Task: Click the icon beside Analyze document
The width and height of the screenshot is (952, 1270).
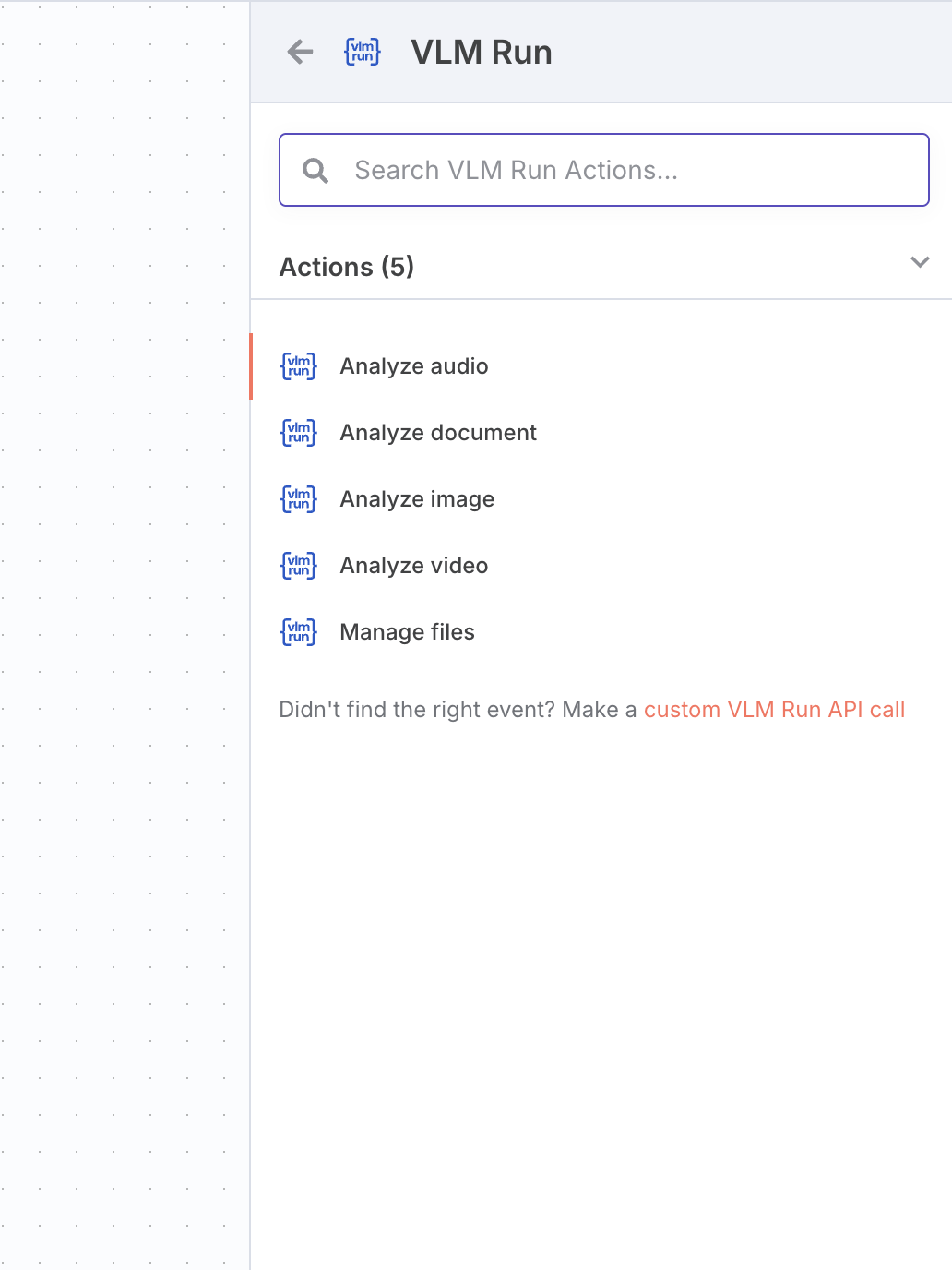Action: pos(299,433)
